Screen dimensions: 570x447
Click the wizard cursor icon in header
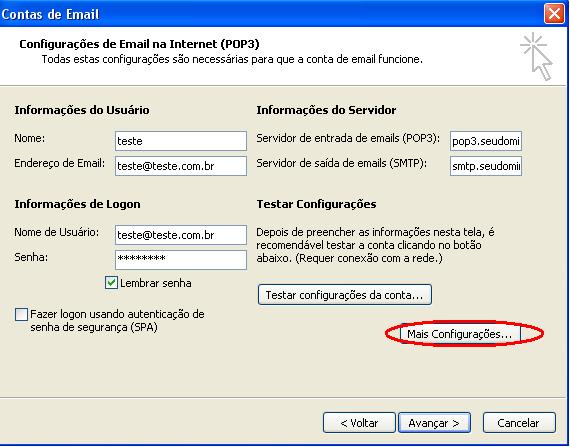coord(537,56)
